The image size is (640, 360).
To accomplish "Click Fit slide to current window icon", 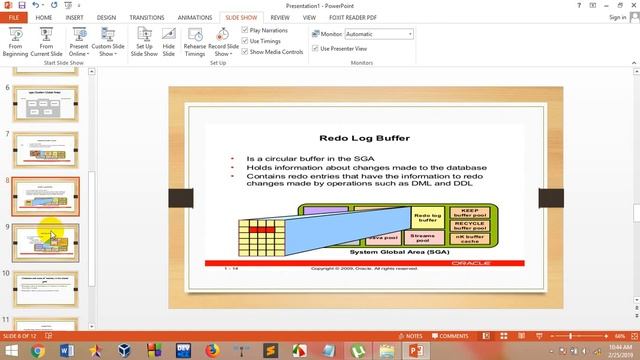I will coord(634,336).
